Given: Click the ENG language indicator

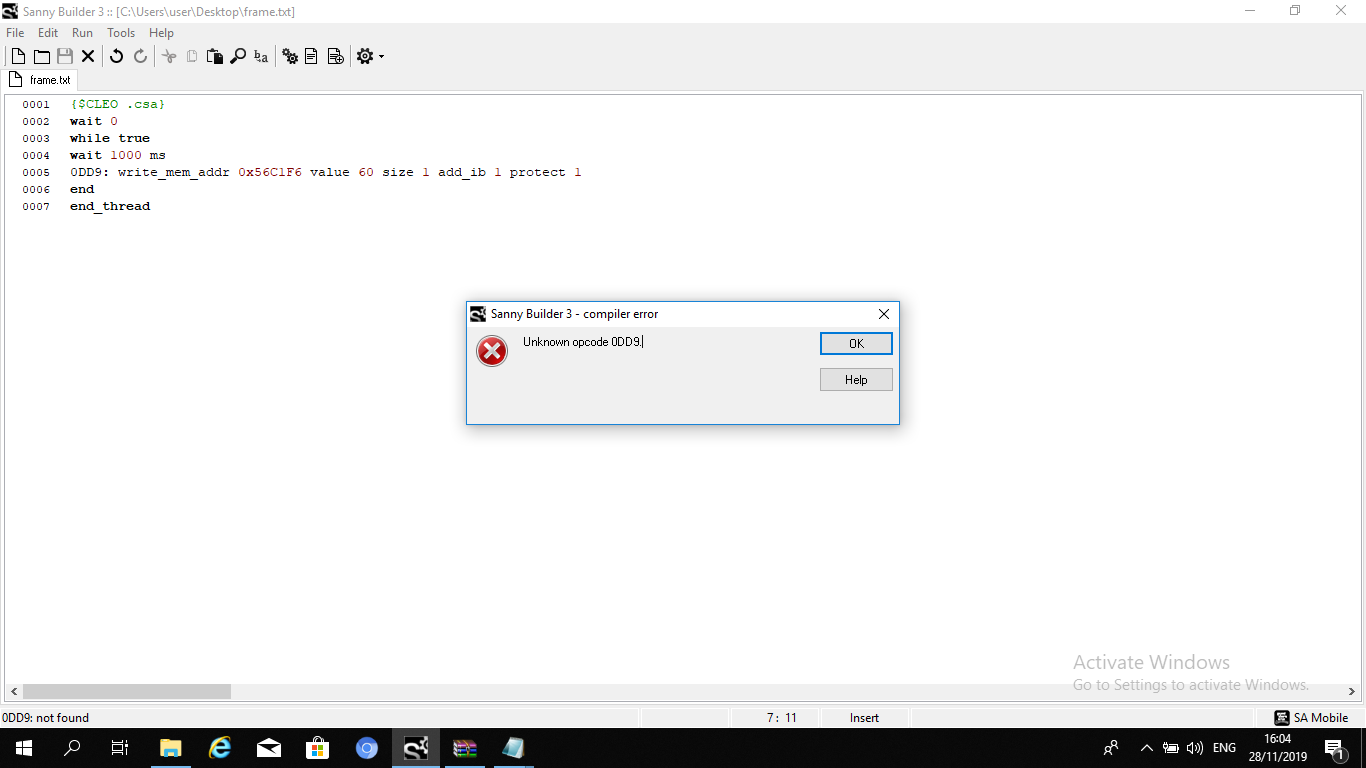Looking at the screenshot, I should [x=1224, y=748].
